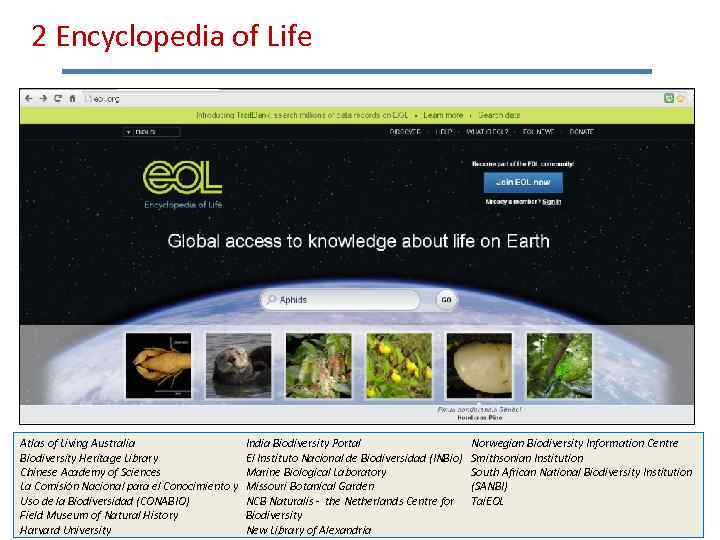Click the 'Smithsonian Institution' text

527,458
